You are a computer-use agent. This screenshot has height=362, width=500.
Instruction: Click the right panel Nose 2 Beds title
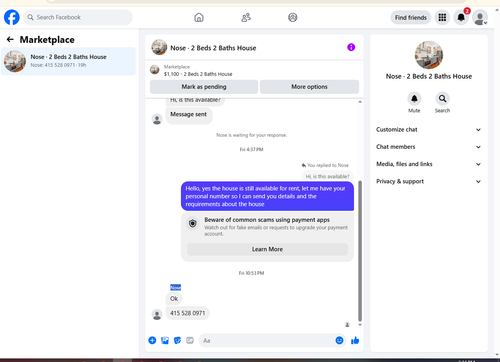pyautogui.click(x=429, y=76)
